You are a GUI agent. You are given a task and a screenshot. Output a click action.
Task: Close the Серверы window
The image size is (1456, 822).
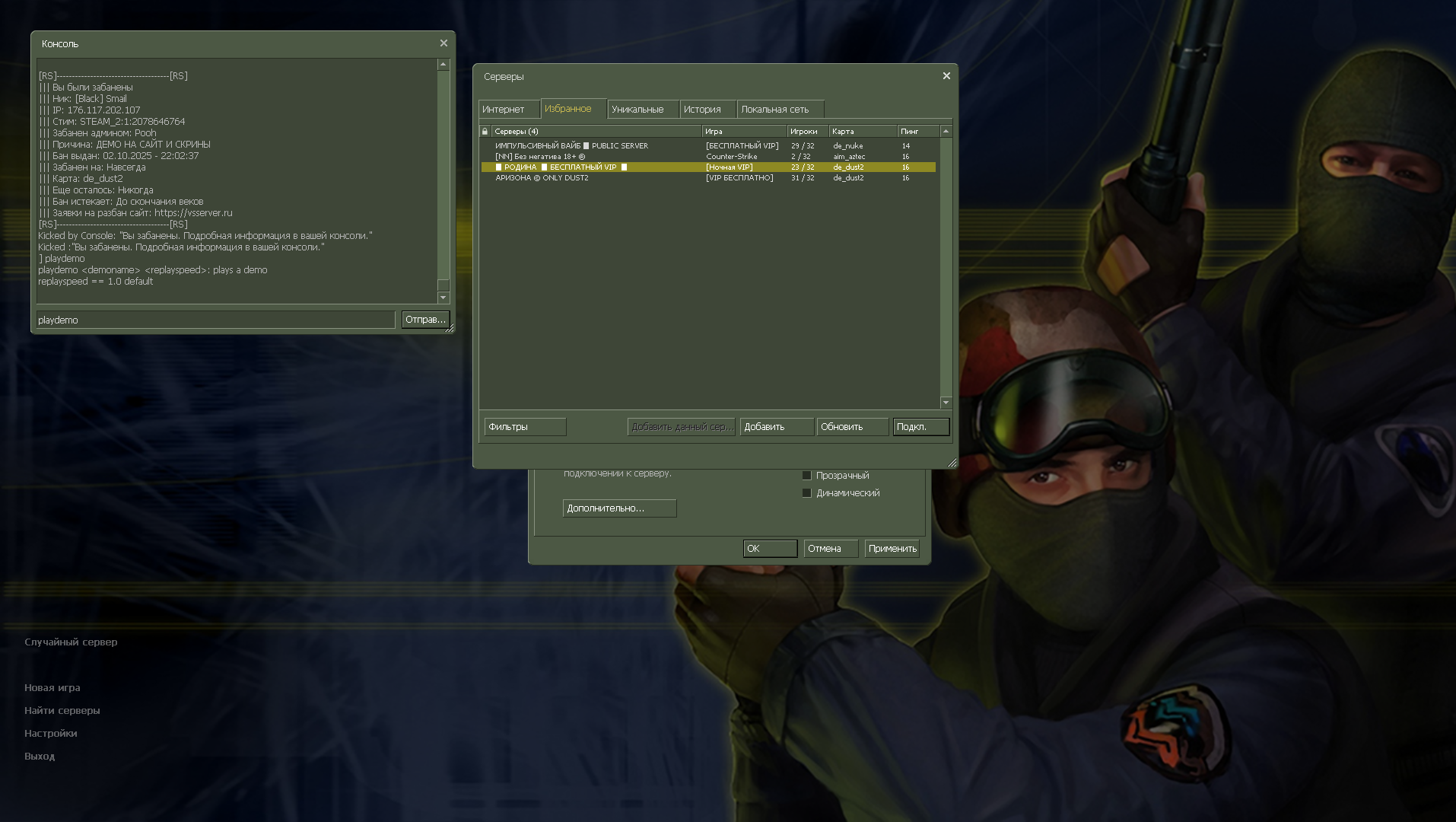946,76
